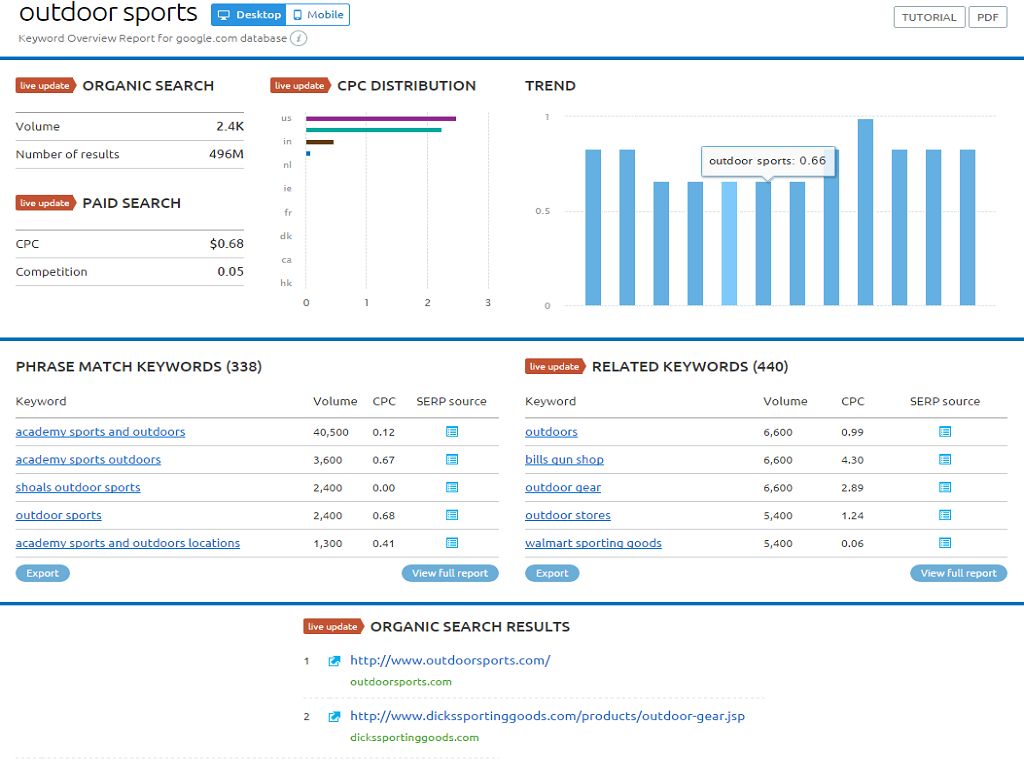Export phrase match keywords
1024x768 pixels.
tap(42, 573)
